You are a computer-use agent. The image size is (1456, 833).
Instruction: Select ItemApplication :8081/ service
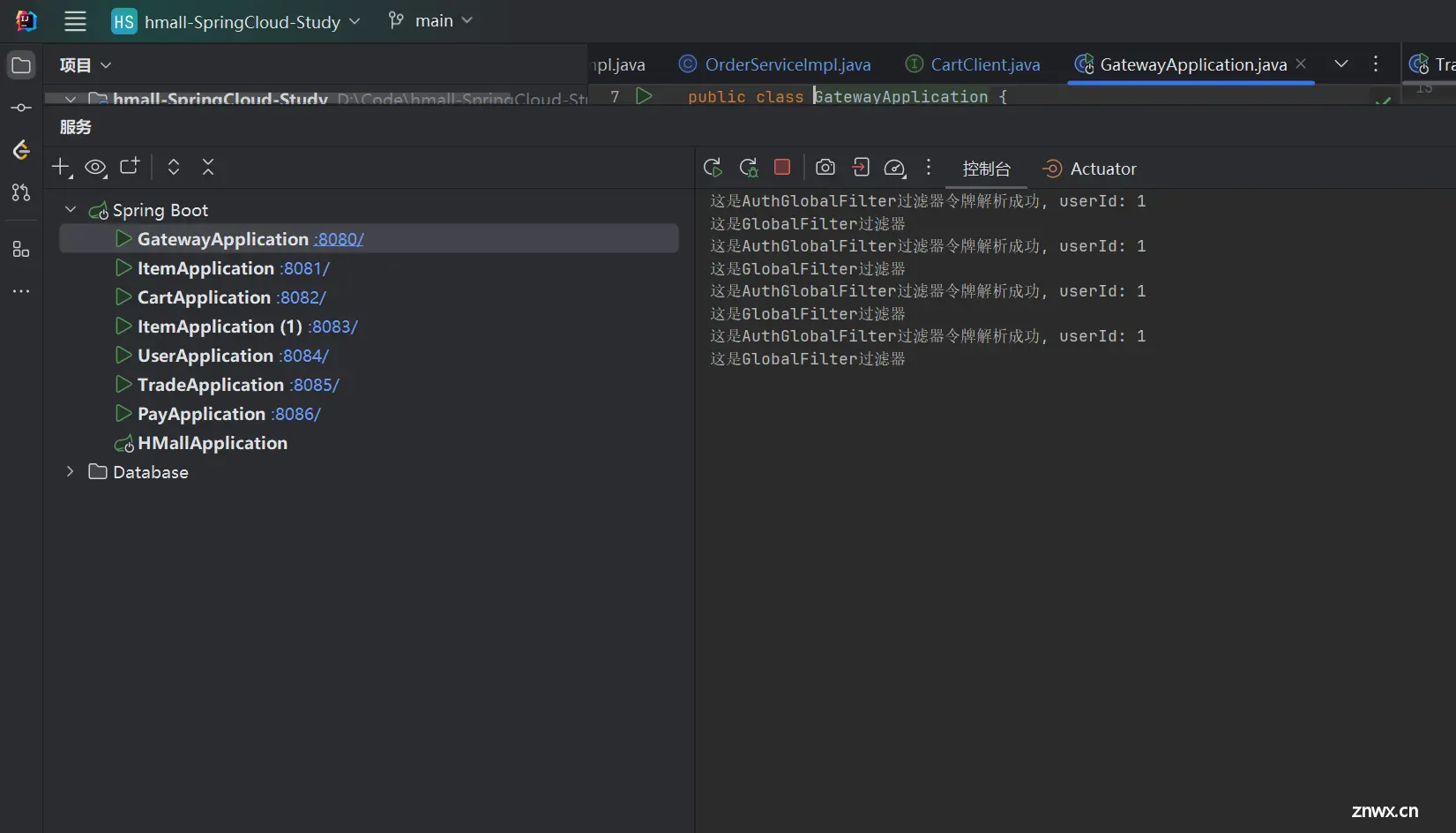pos(369,268)
